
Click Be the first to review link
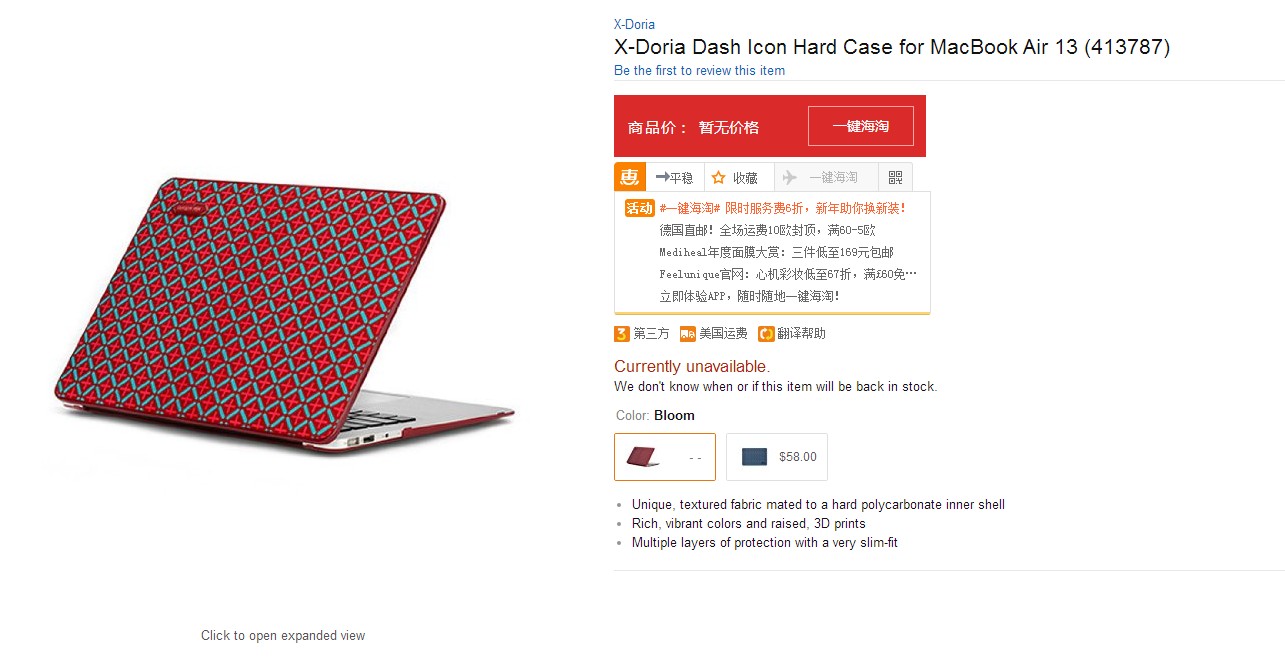[x=699, y=70]
